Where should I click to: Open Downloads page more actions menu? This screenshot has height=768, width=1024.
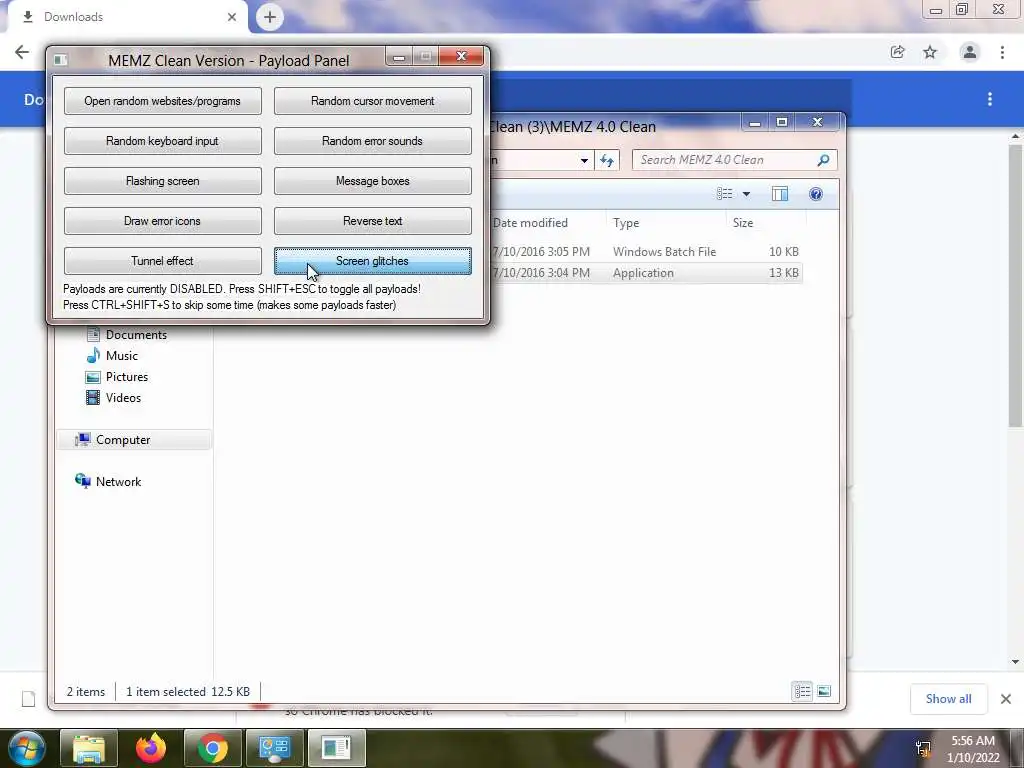[x=990, y=99]
